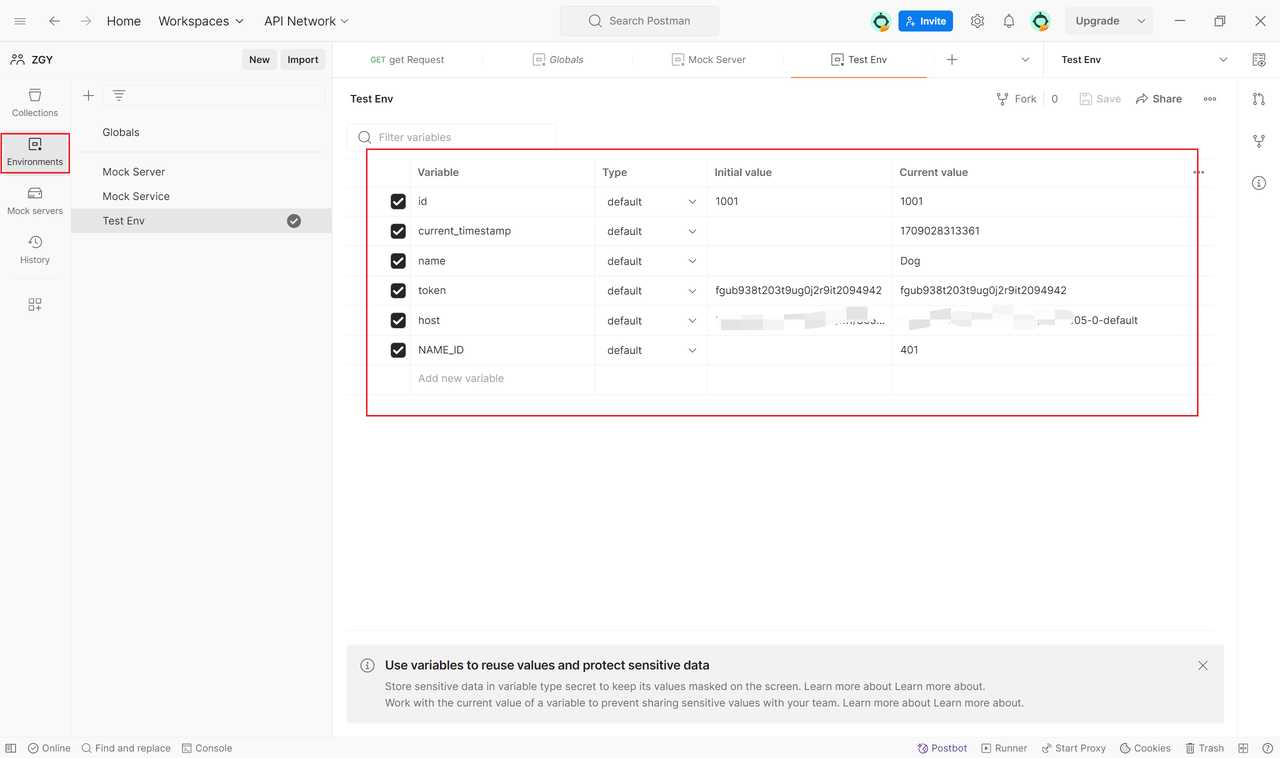The width and height of the screenshot is (1280, 758).
Task: Go to Home
Action: tap(124, 21)
